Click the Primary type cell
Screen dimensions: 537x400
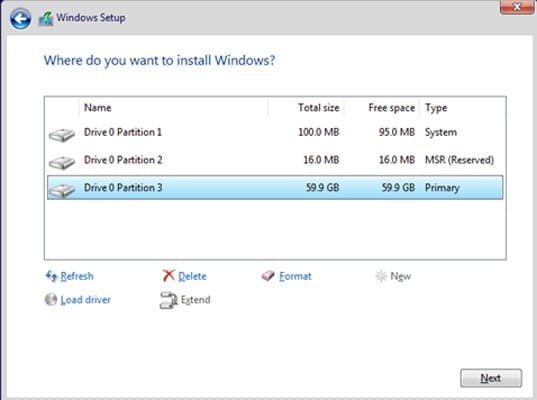pos(442,188)
